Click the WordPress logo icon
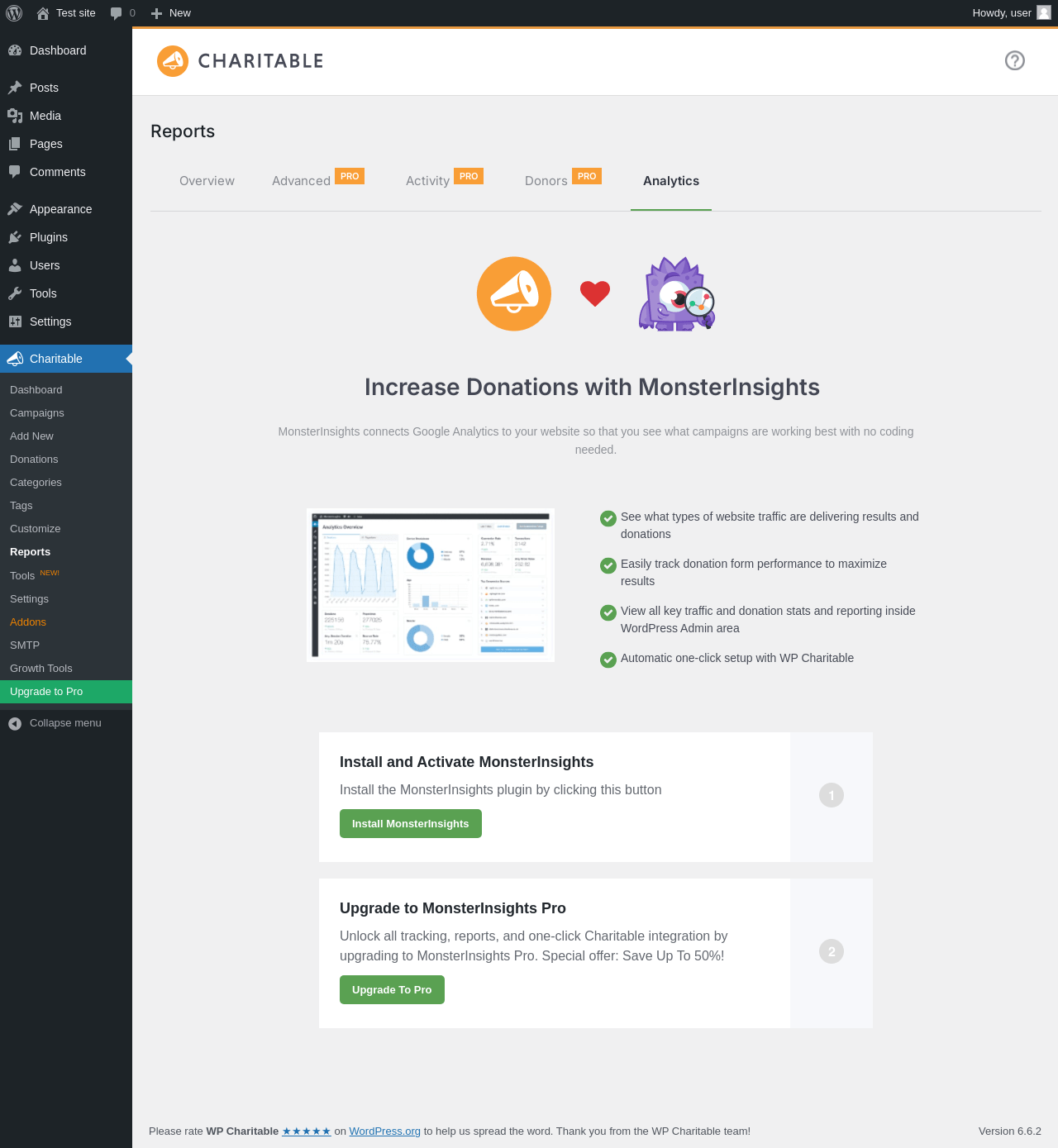The width and height of the screenshot is (1058, 1148). coord(14,13)
